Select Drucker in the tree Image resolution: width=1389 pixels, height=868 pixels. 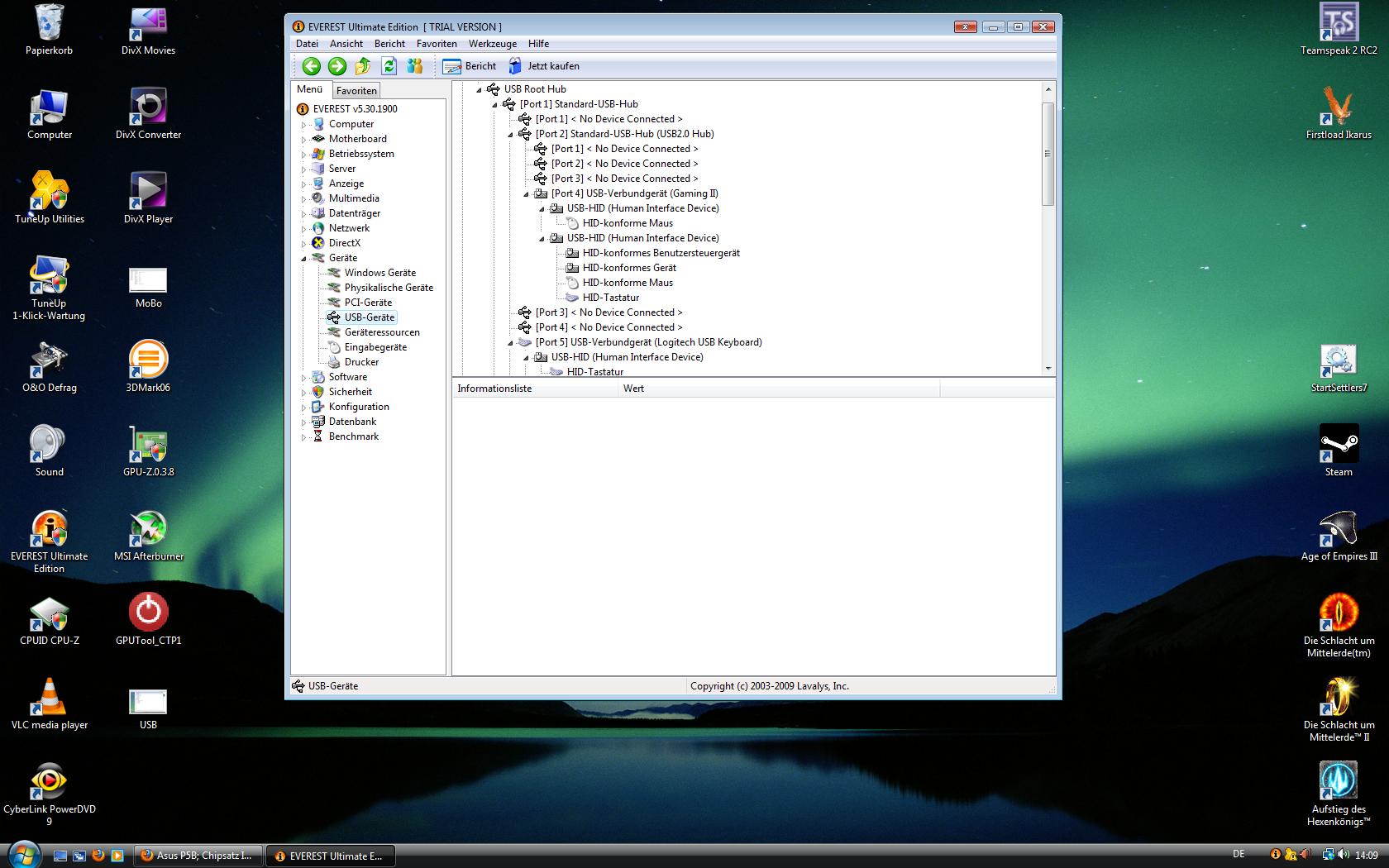pyautogui.click(x=361, y=362)
